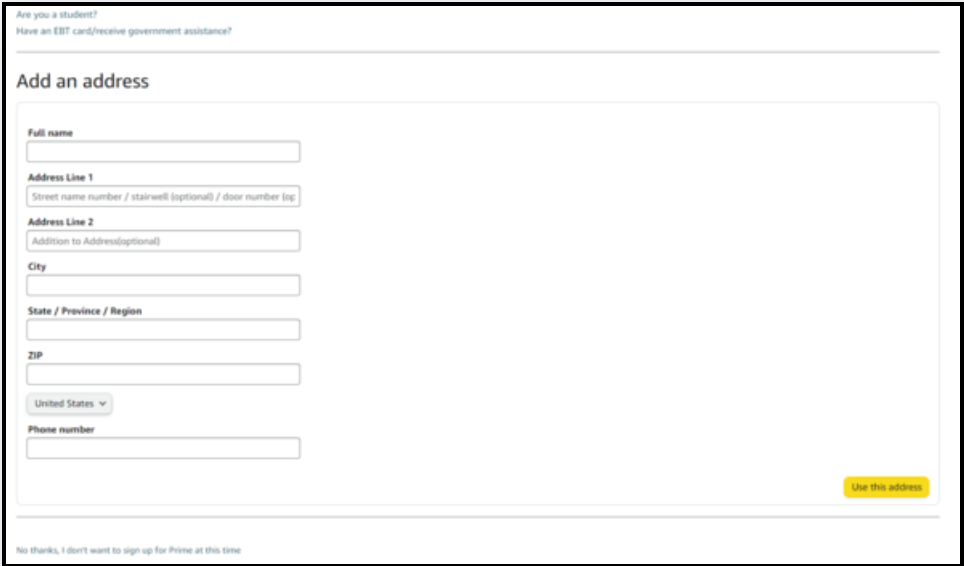Screen dimensions: 964x566
Task: Select the Address Line 2 optional field
Action: click(163, 241)
